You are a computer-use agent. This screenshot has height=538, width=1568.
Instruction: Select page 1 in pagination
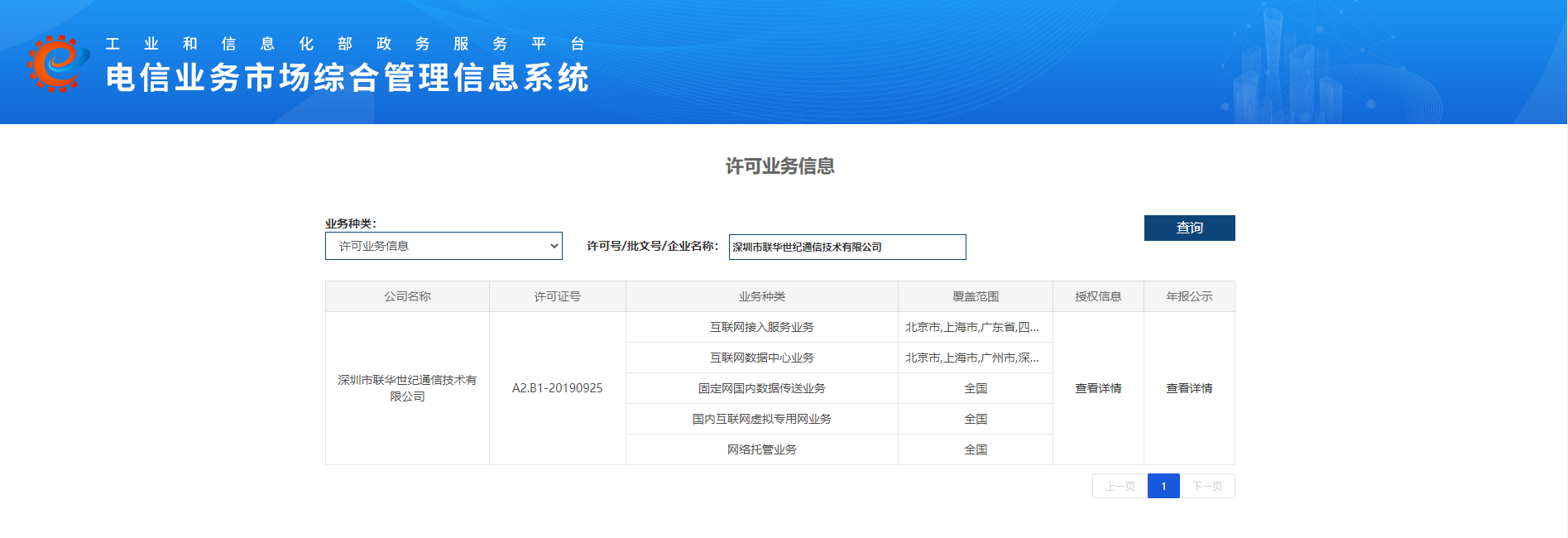coord(1163,486)
